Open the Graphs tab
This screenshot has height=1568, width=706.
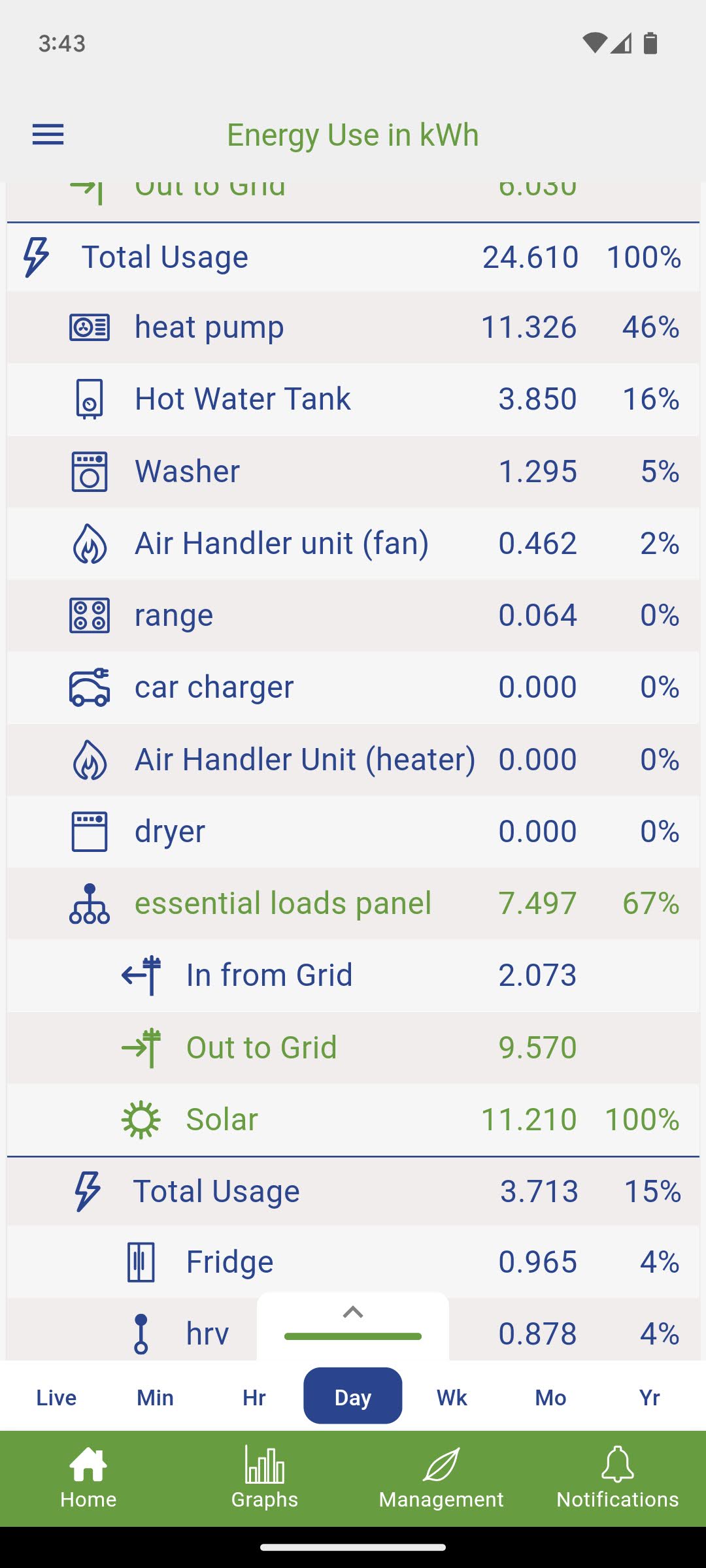pyautogui.click(x=265, y=1478)
